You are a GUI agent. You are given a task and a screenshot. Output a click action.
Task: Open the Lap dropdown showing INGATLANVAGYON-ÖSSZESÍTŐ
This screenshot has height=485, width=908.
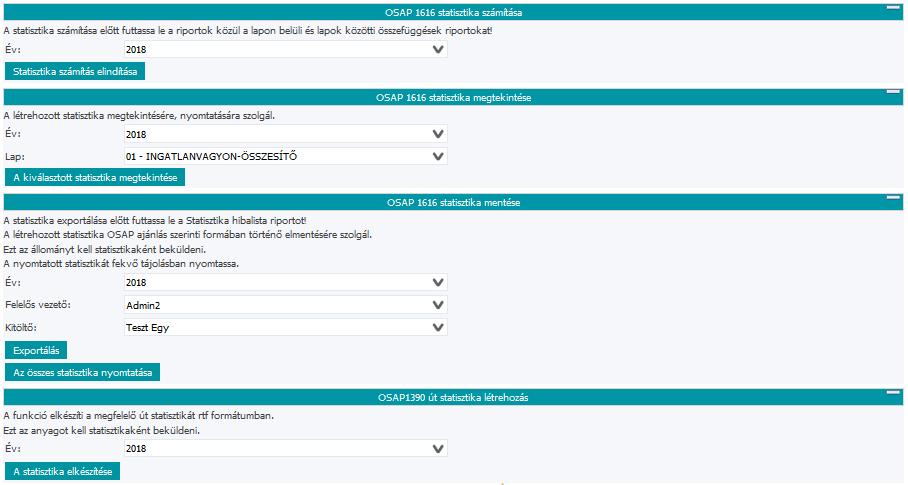285,156
